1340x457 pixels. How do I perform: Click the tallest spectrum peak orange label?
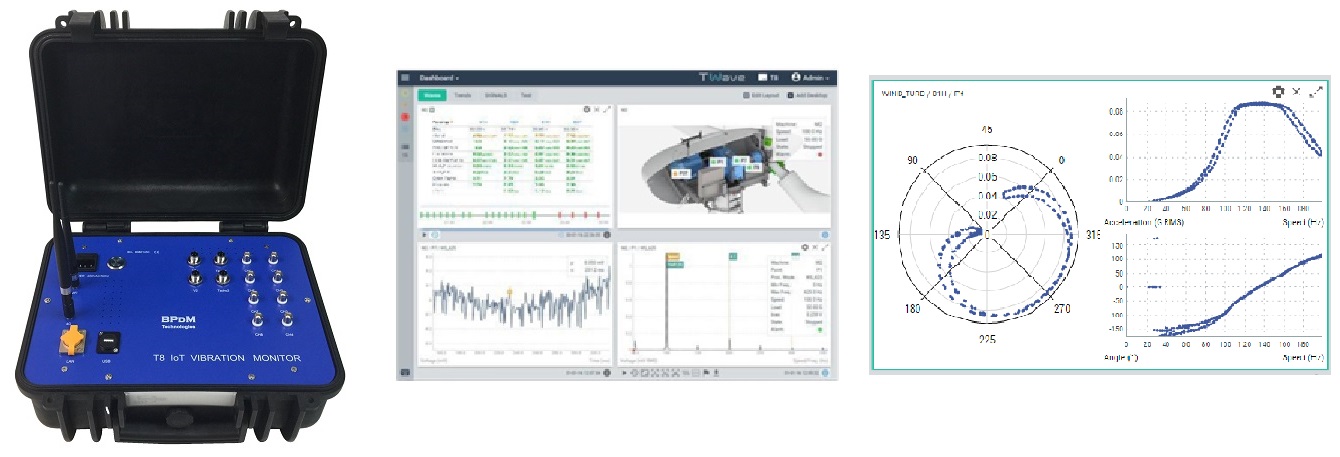pyautogui.click(x=673, y=256)
